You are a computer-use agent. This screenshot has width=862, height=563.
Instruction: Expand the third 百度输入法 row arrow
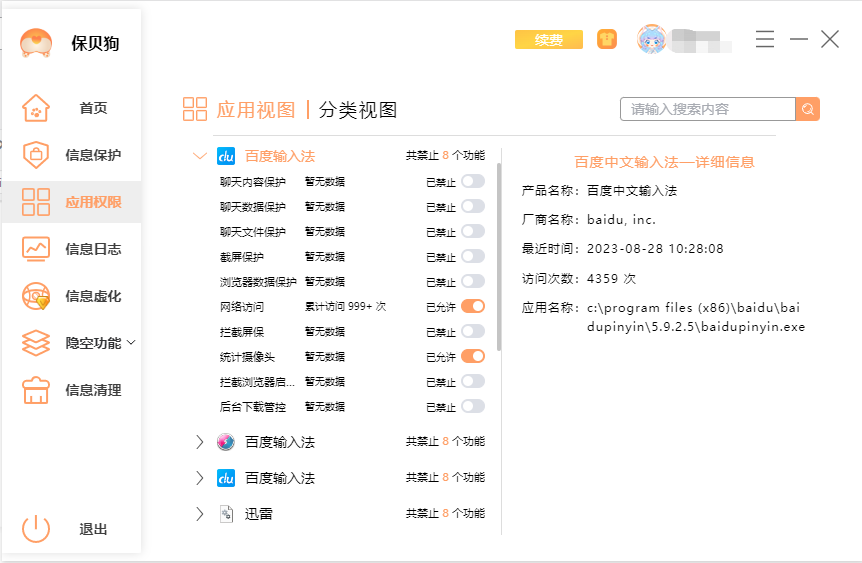coord(200,478)
